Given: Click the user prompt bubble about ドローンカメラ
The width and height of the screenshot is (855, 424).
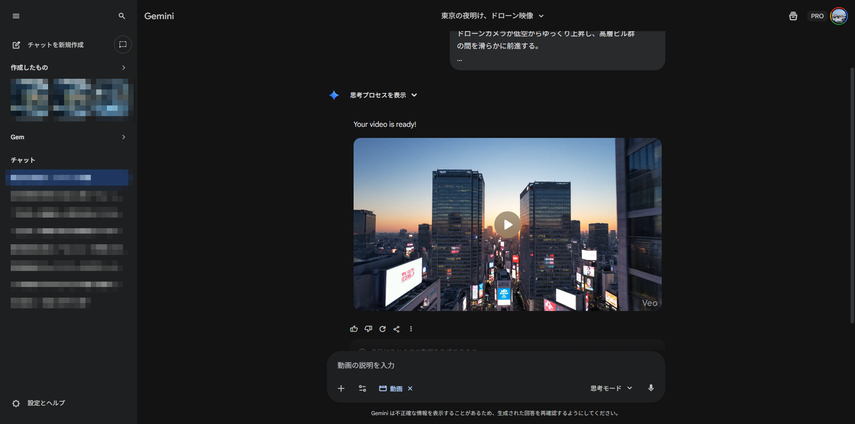Looking at the screenshot, I should click(x=557, y=50).
